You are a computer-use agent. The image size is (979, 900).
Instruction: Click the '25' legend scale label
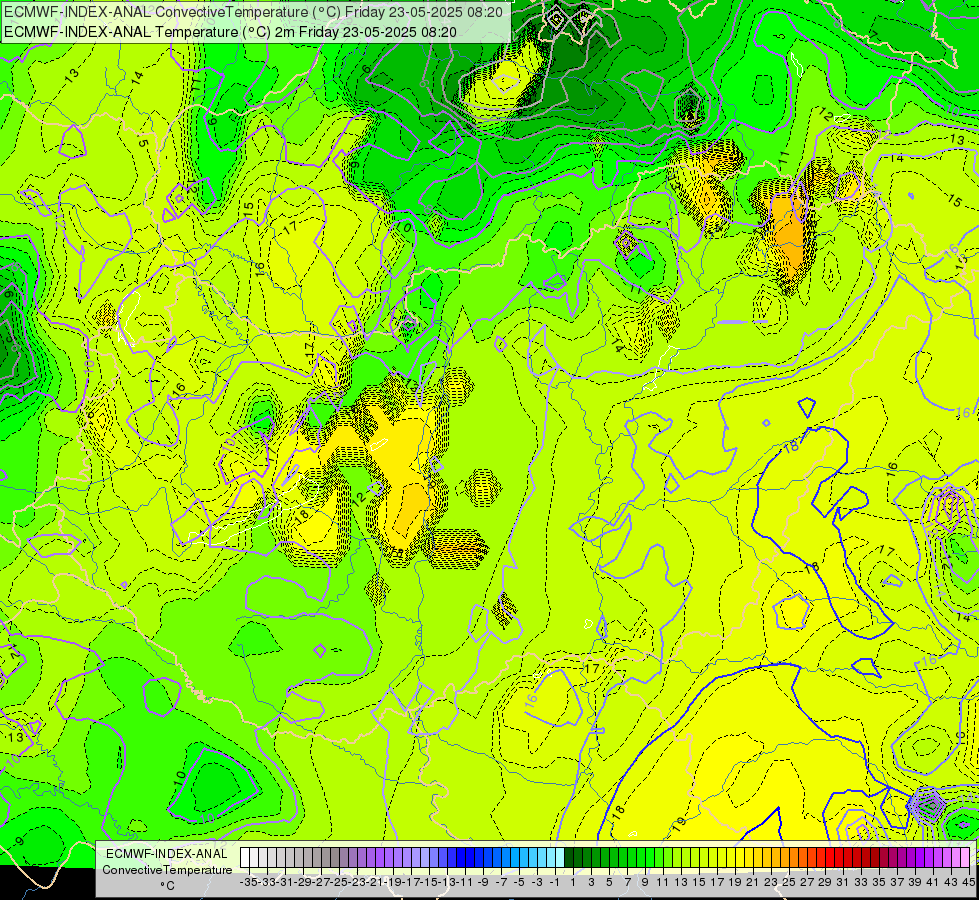[x=789, y=883]
